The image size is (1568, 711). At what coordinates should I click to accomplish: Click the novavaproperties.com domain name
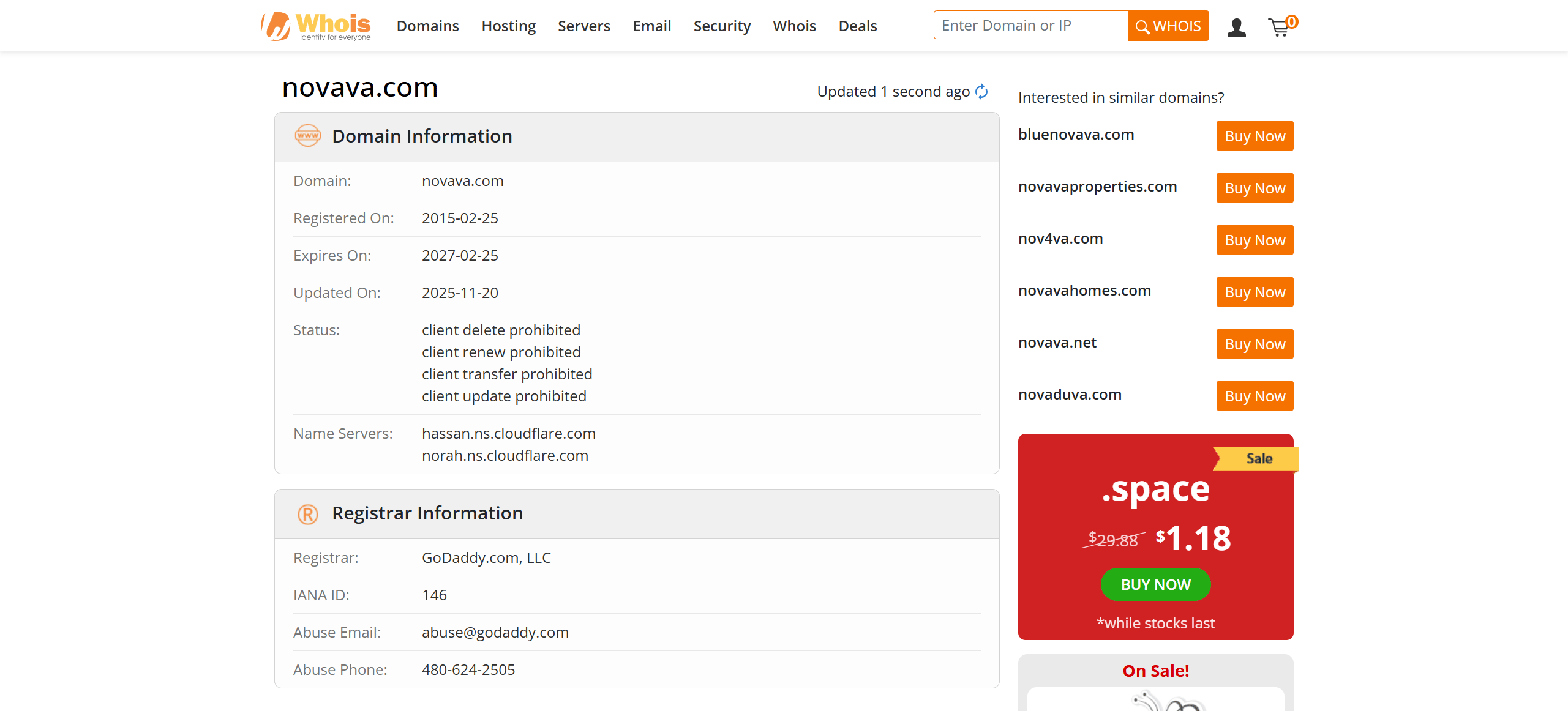(x=1097, y=187)
